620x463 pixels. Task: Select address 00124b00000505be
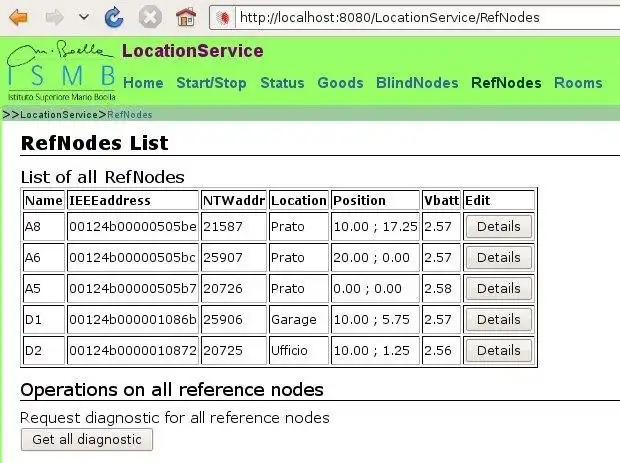pyautogui.click(x=132, y=227)
